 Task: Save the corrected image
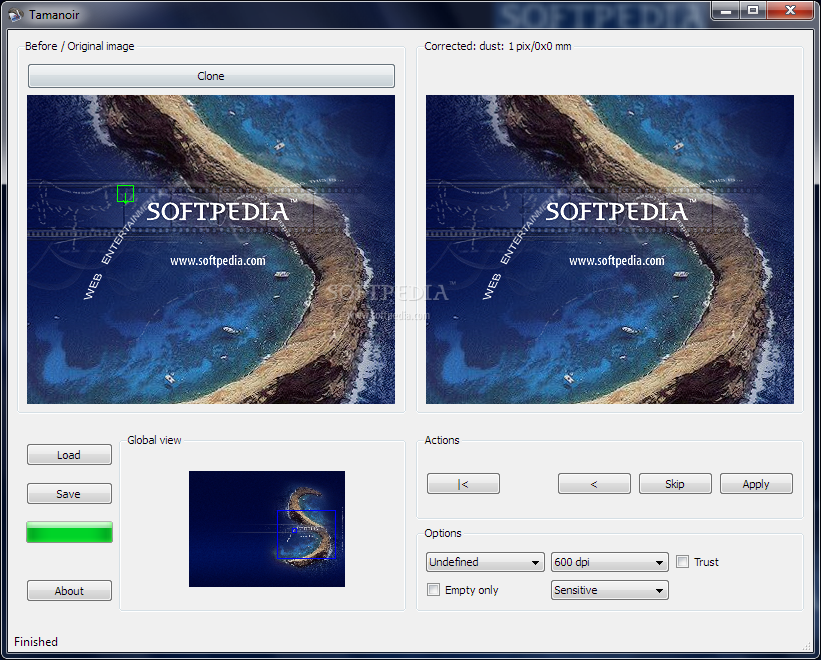pos(69,494)
